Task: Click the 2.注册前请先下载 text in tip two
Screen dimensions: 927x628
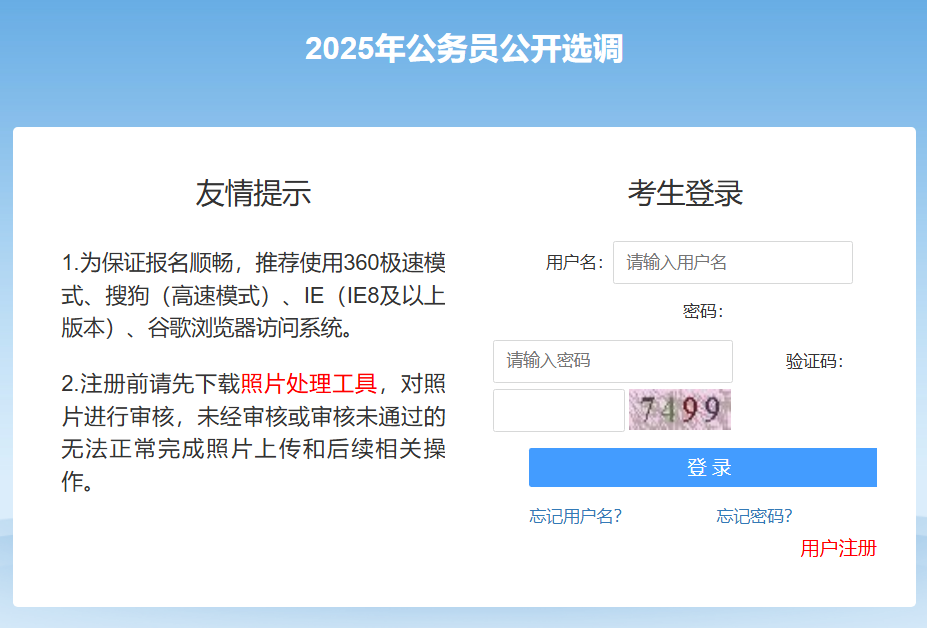Action: 151,384
